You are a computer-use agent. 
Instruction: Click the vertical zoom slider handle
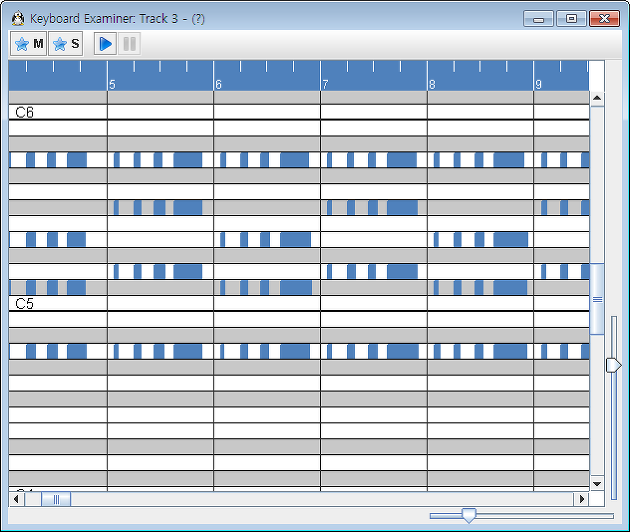pyautogui.click(x=614, y=365)
